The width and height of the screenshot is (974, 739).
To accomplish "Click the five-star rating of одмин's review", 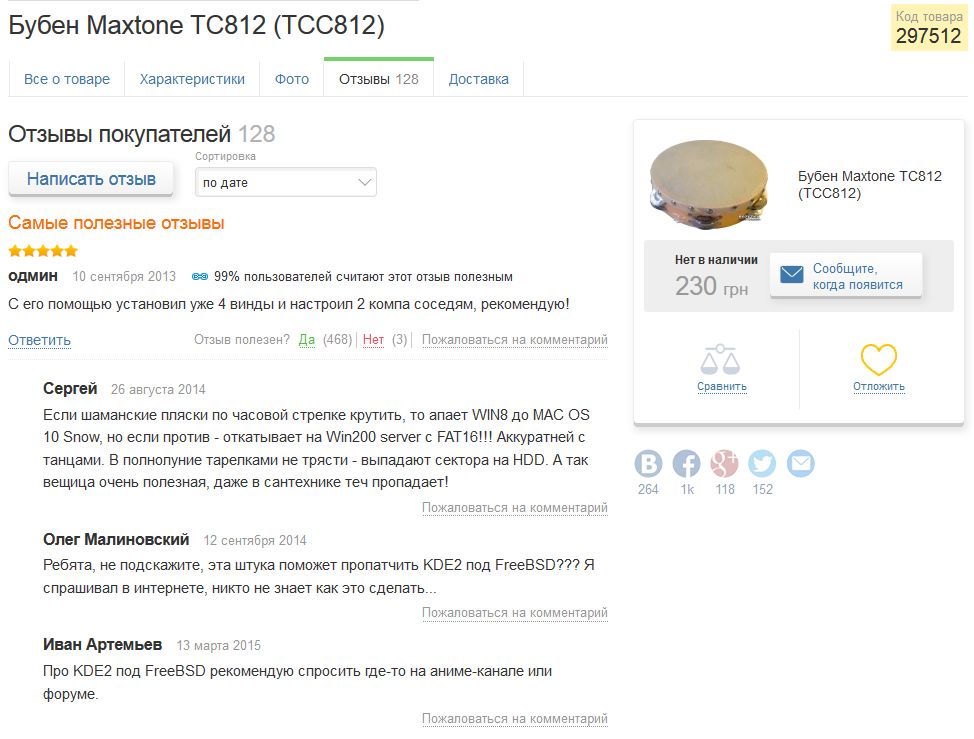I will (43, 251).
